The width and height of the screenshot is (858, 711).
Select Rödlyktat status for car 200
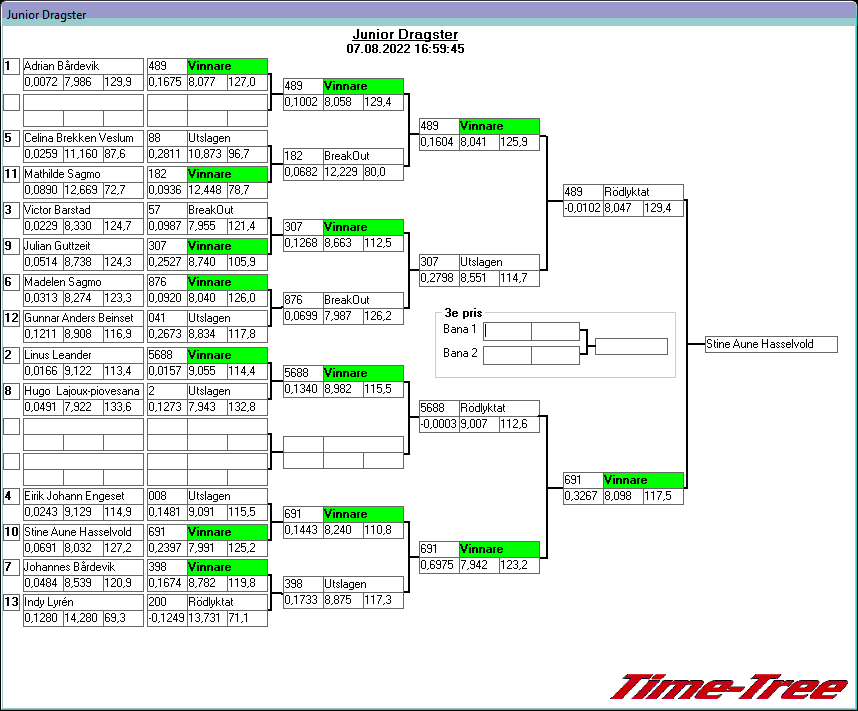227,602
